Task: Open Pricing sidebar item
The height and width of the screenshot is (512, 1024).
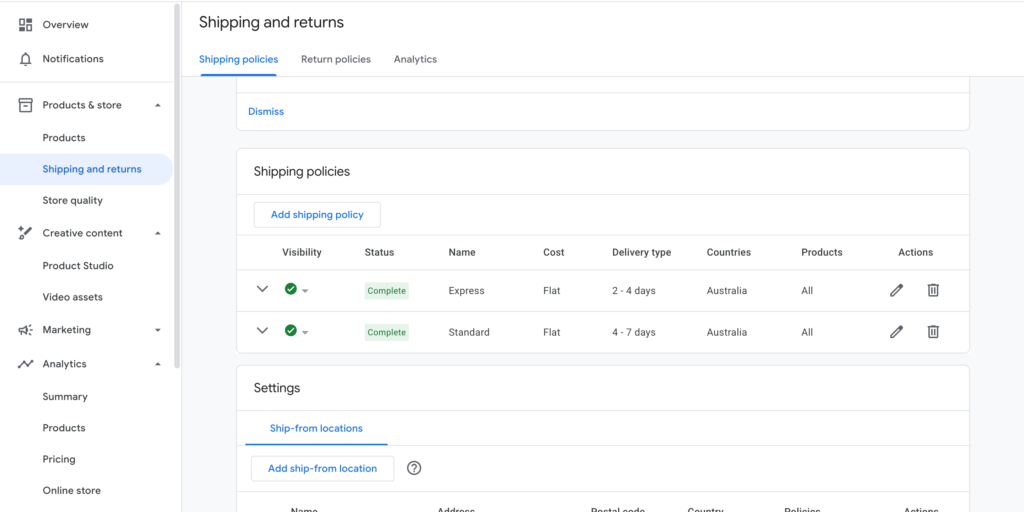Action: tap(59, 459)
